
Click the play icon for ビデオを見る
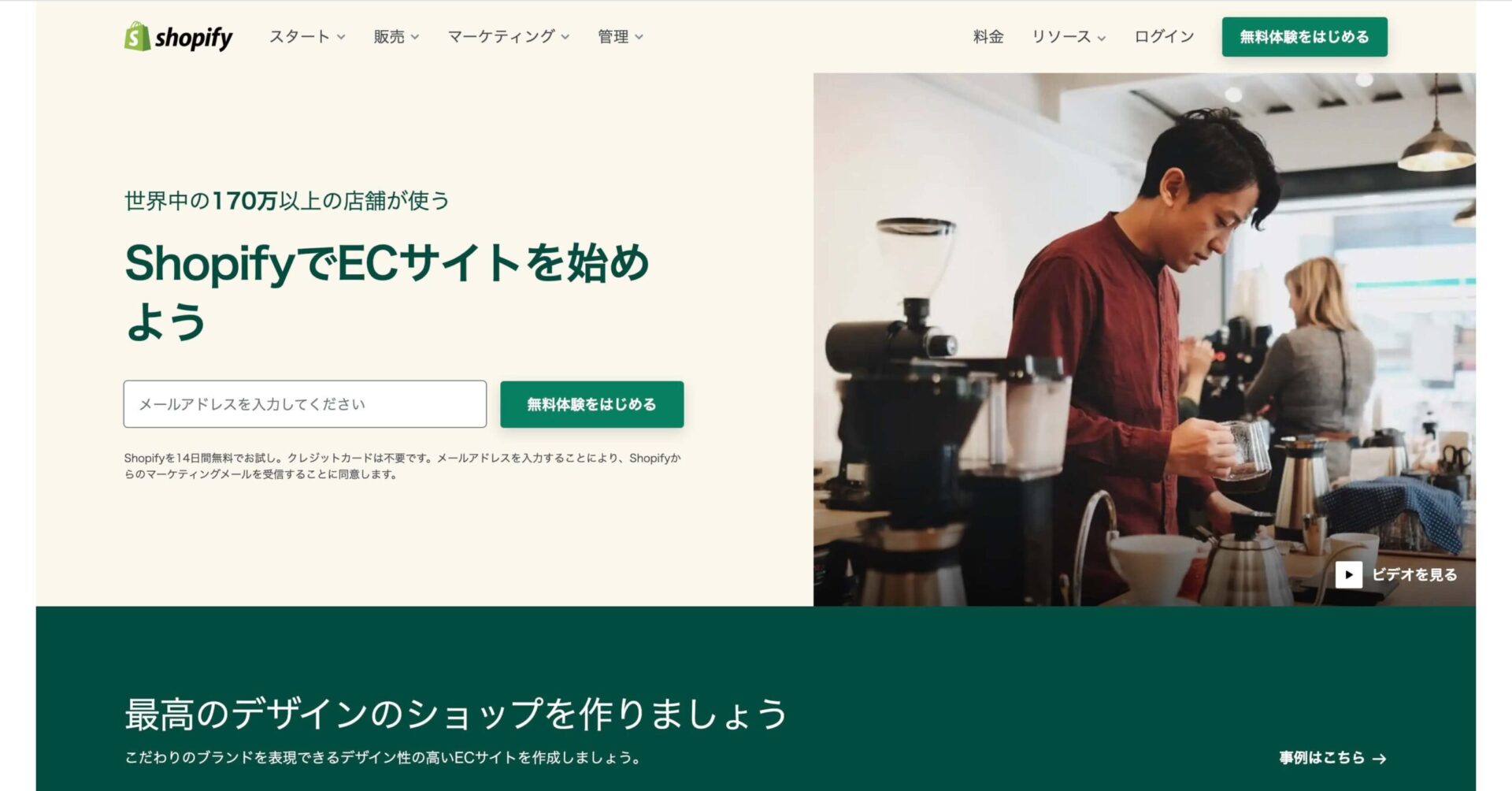pos(1348,574)
